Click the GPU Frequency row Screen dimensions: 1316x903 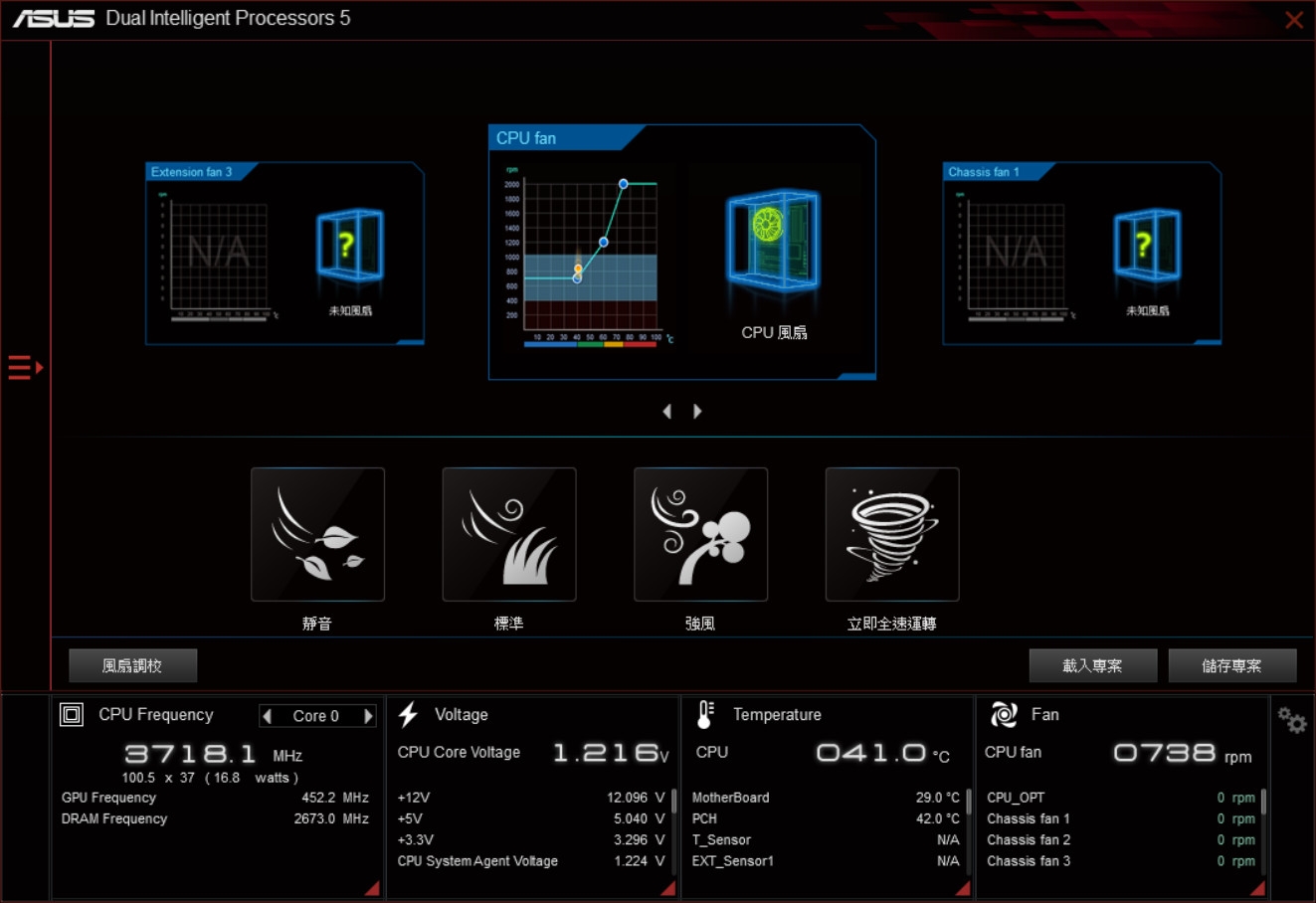pos(215,798)
